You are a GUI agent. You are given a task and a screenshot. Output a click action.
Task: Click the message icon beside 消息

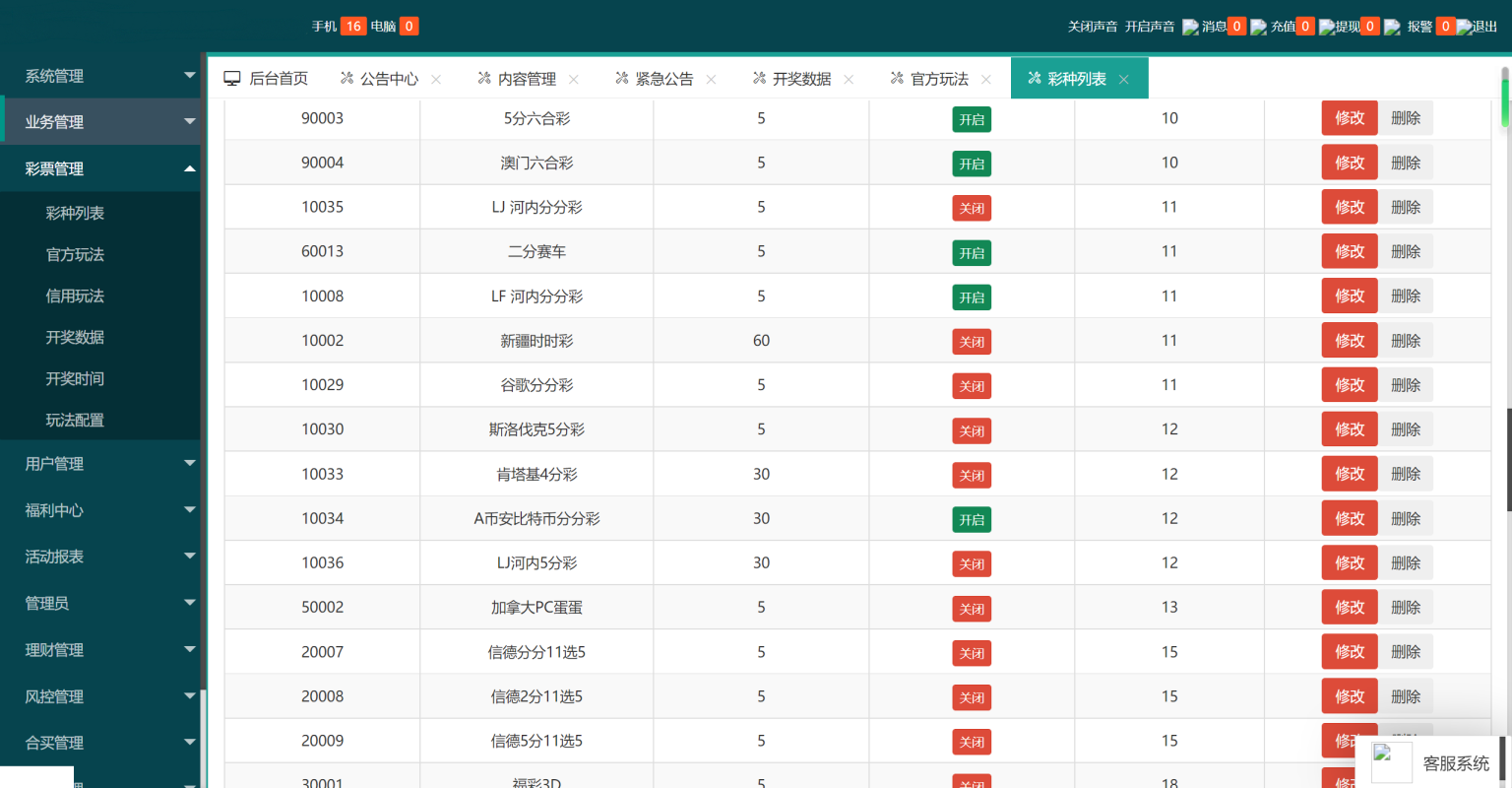tap(1190, 28)
